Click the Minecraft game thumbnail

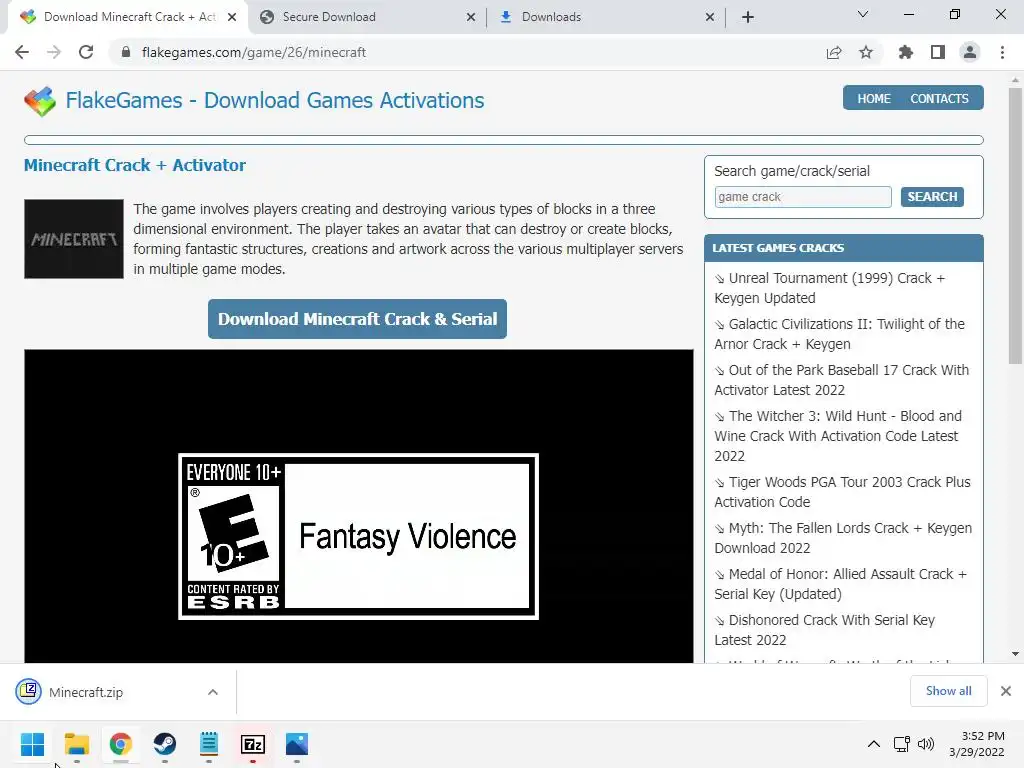pyautogui.click(x=74, y=239)
